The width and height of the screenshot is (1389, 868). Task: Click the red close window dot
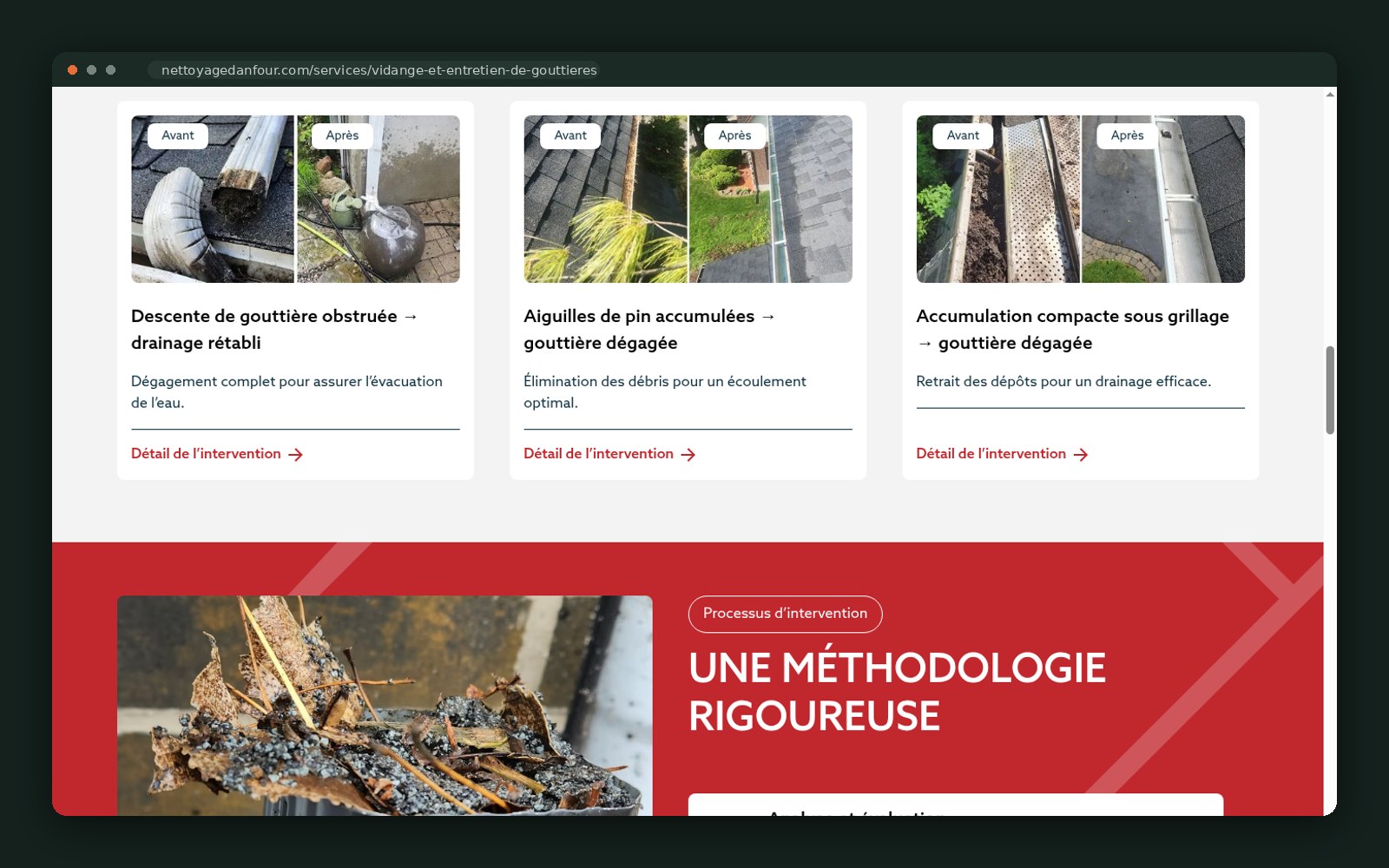pyautogui.click(x=73, y=70)
